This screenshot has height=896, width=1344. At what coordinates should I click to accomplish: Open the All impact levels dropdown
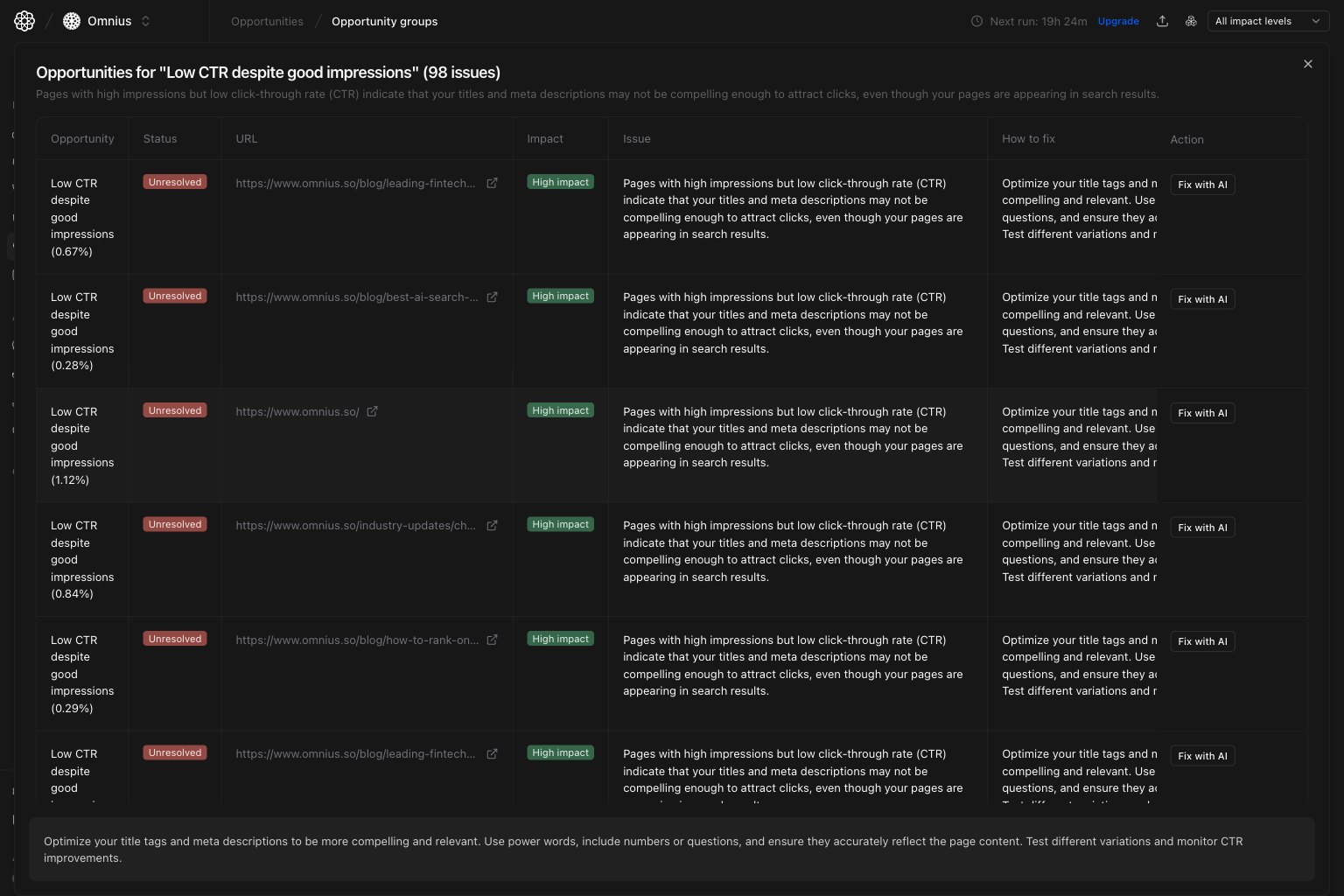coord(1267,20)
